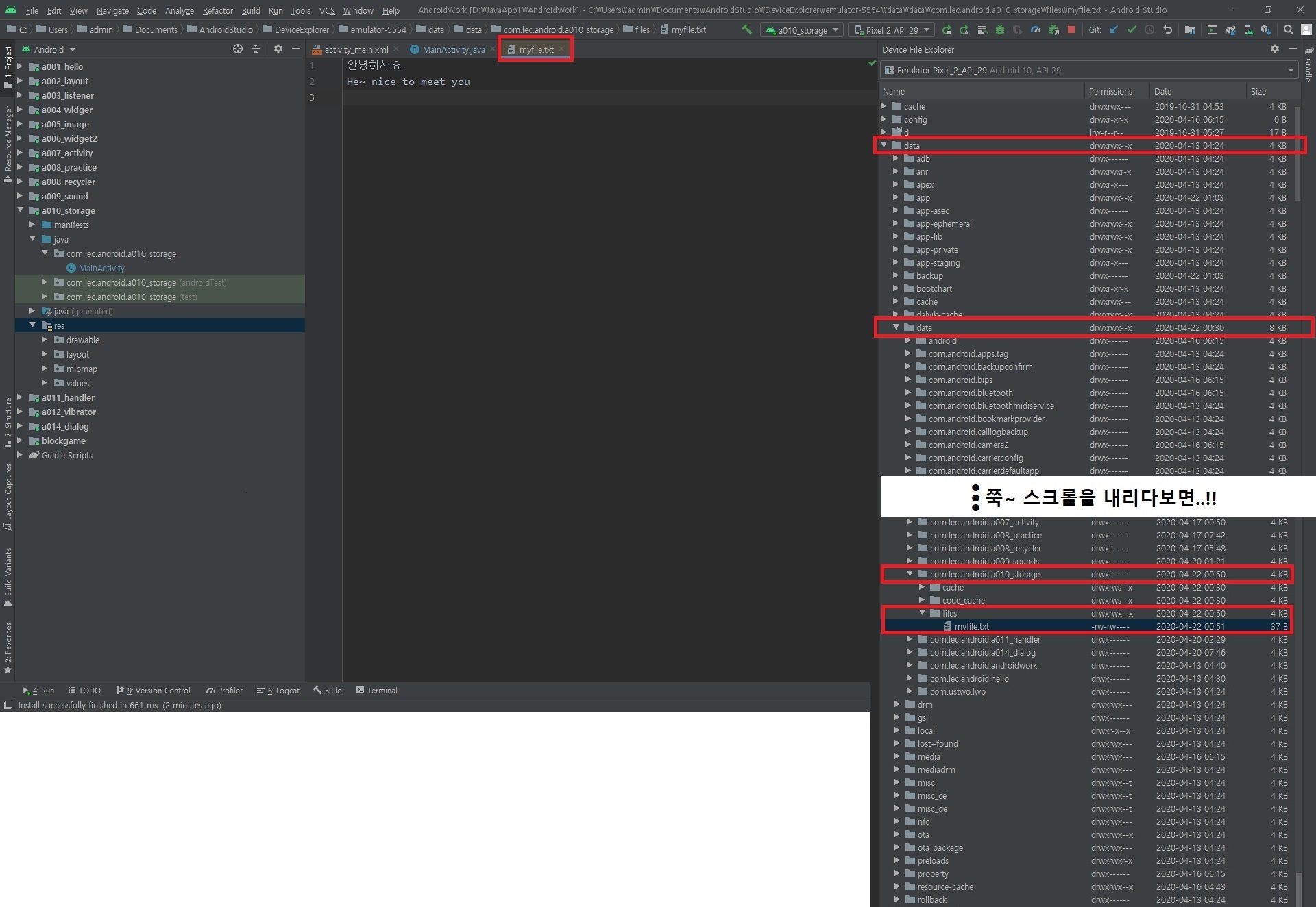1316x907 pixels.
Task: Select myfile.txt in Device File Explorer
Action: 971,626
